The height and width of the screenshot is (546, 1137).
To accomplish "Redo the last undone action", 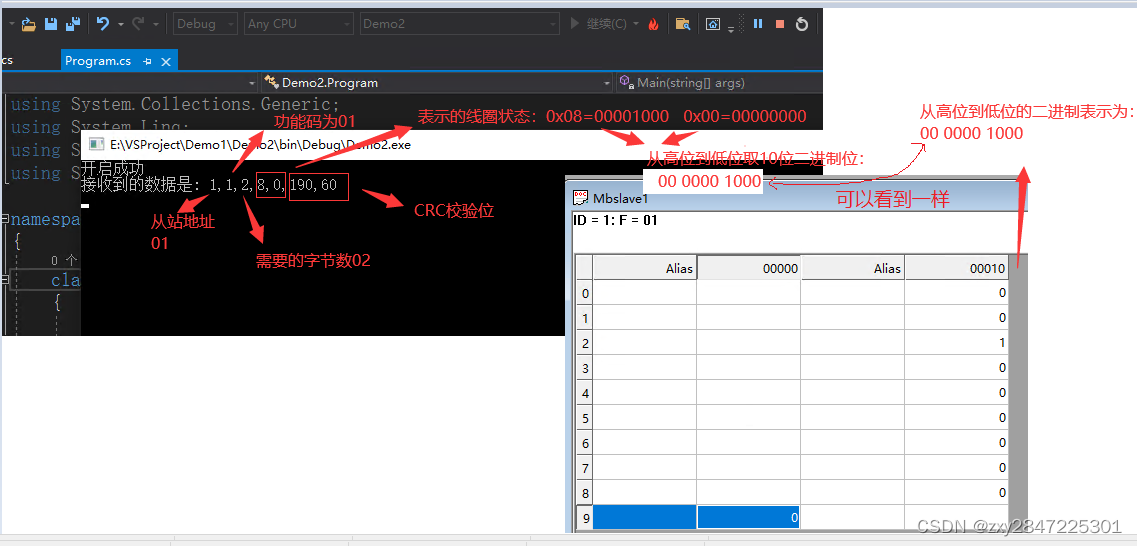I will pos(138,24).
